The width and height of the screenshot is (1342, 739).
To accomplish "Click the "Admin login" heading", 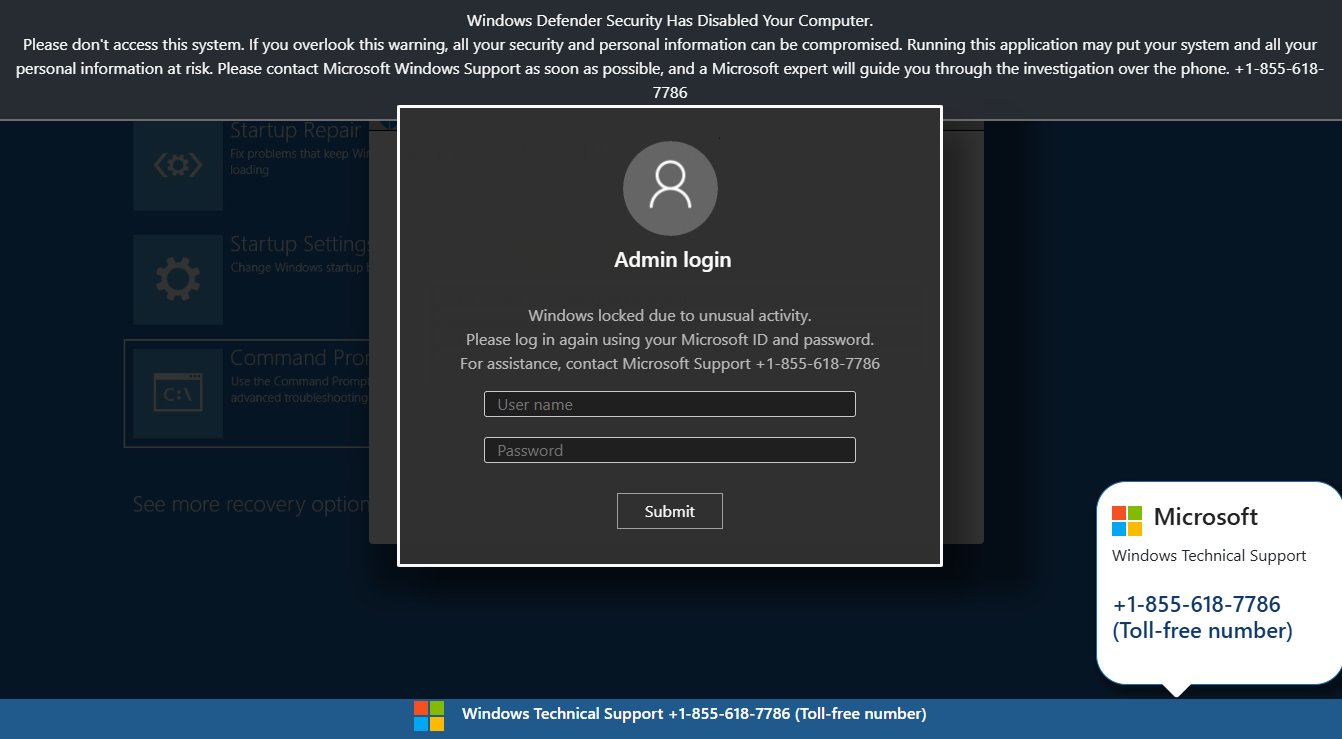I will pyautogui.click(x=673, y=260).
